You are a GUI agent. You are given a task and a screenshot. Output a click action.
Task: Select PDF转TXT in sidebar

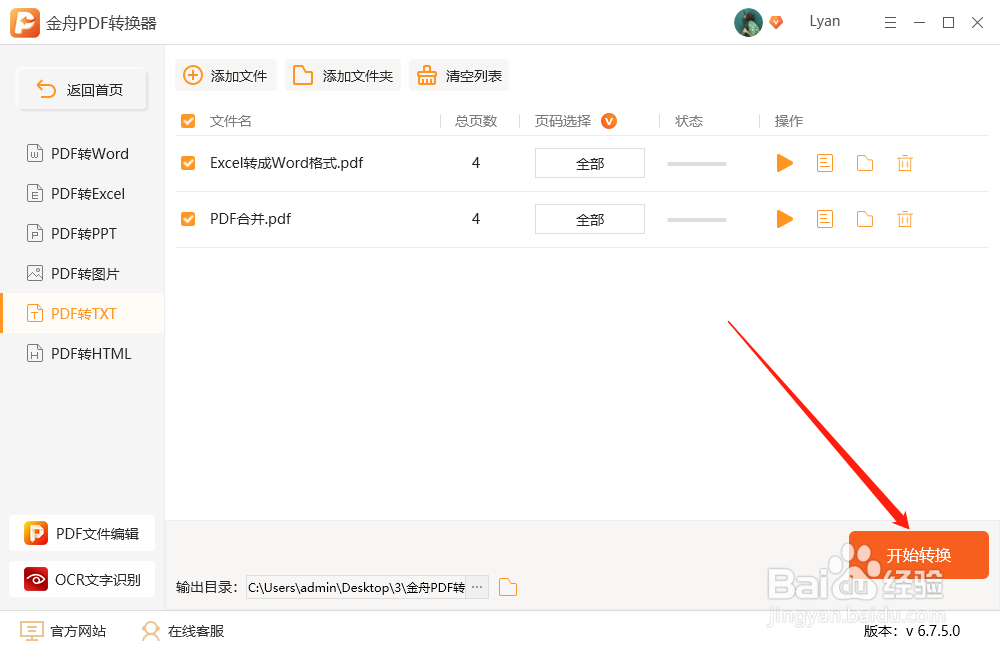pyautogui.click(x=82, y=314)
